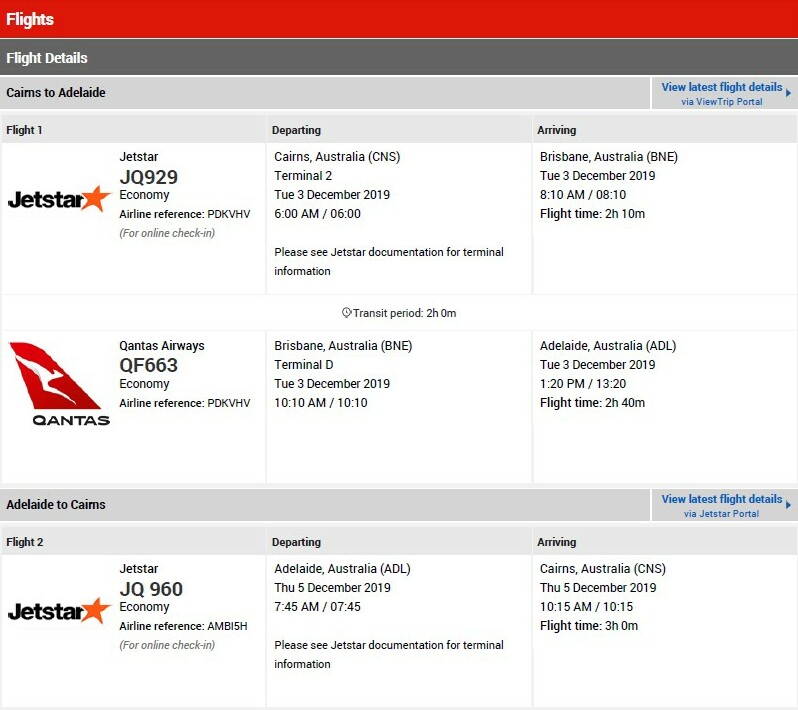798x710 pixels.
Task: Click the arrow next to ViewTrip Portal link
Action: tap(788, 93)
